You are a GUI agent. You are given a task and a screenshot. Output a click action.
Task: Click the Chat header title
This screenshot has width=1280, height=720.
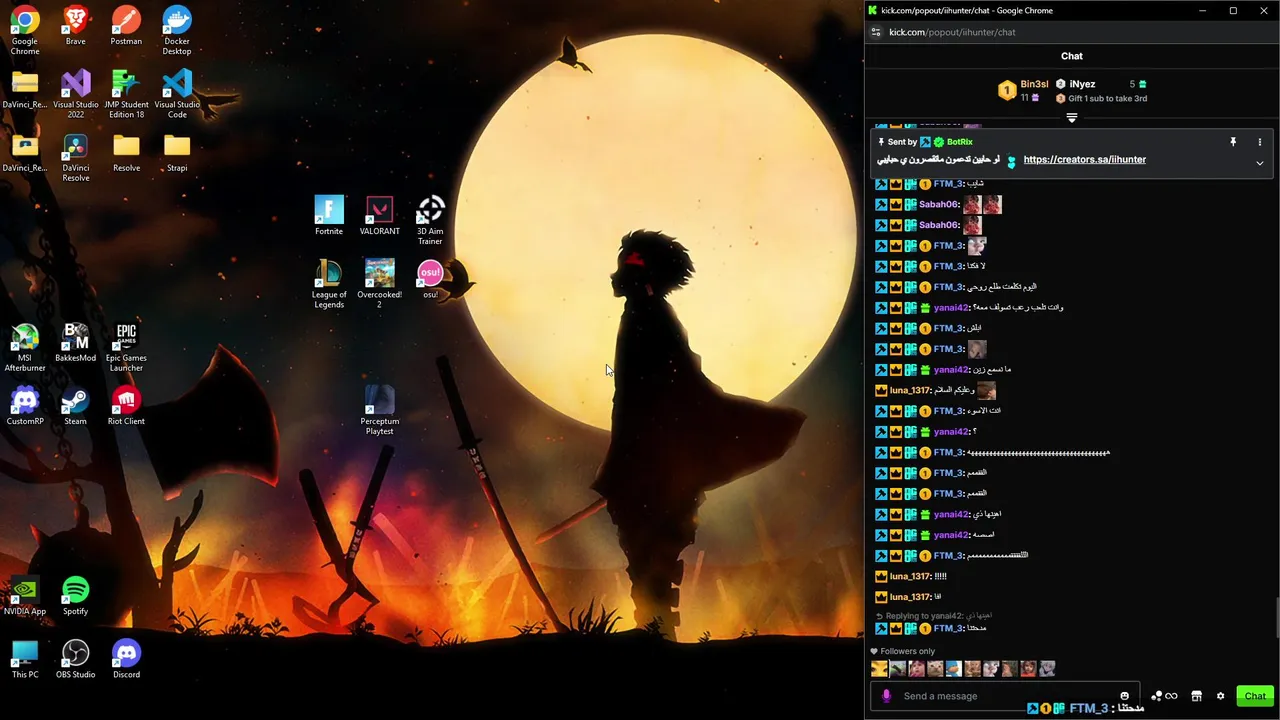[1072, 56]
